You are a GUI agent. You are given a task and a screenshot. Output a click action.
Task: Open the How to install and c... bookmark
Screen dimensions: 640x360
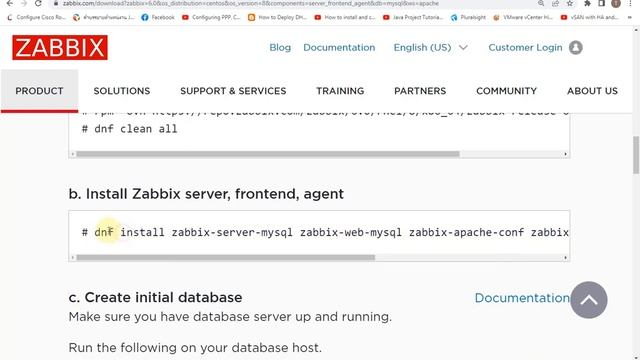[x=345, y=17]
